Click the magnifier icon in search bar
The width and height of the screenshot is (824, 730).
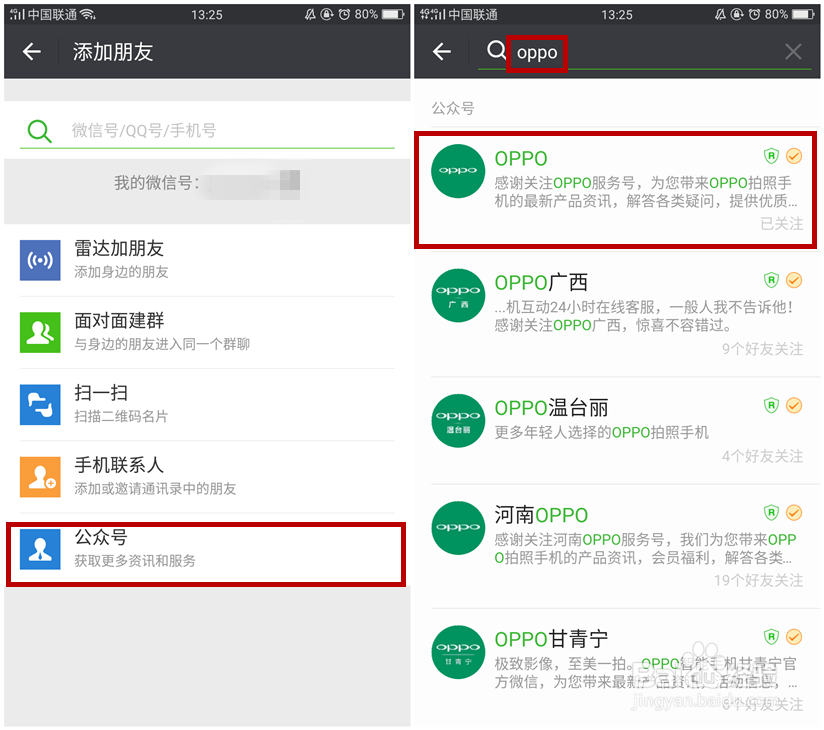click(x=497, y=52)
